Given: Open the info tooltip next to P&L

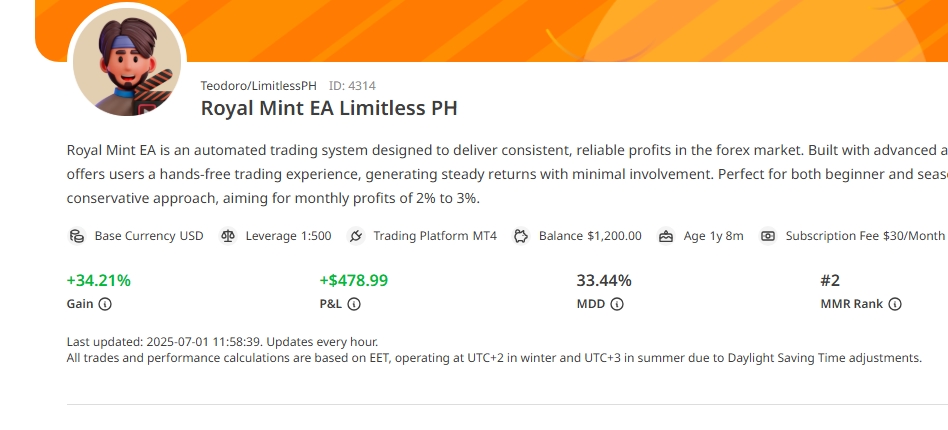Looking at the screenshot, I should (354, 304).
